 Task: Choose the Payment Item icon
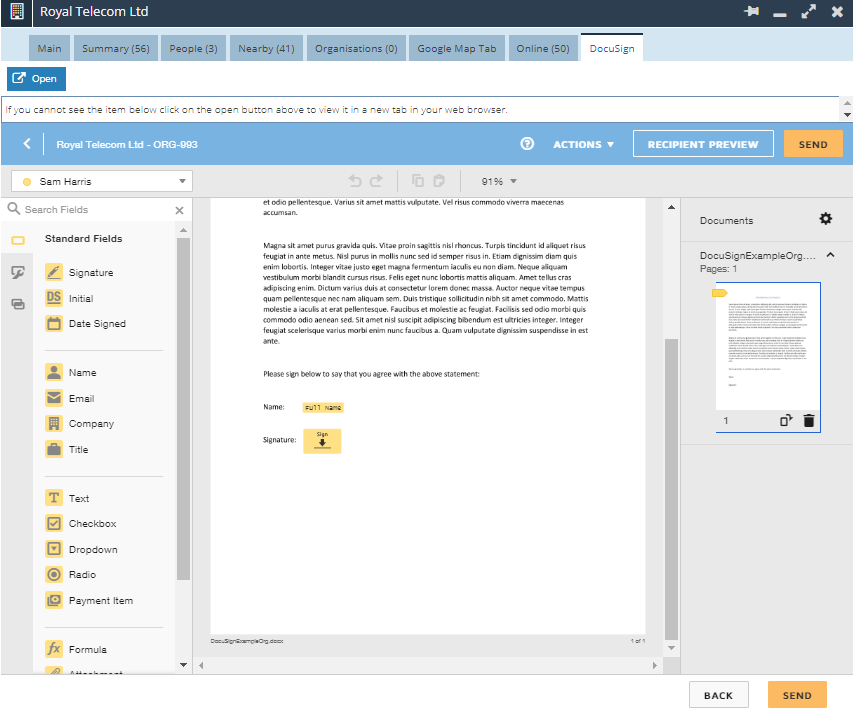[54, 600]
